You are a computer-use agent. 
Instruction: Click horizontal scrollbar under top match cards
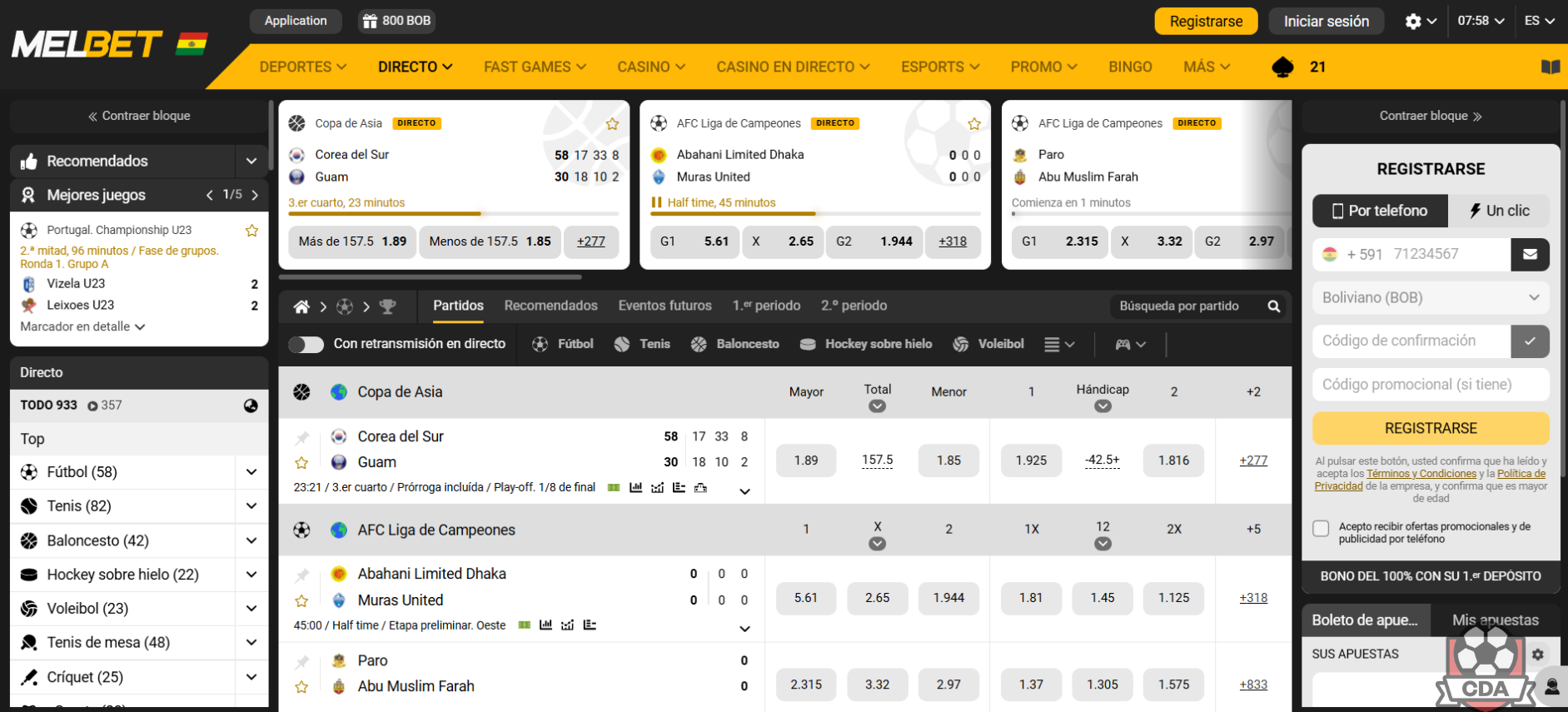pyautogui.click(x=431, y=277)
